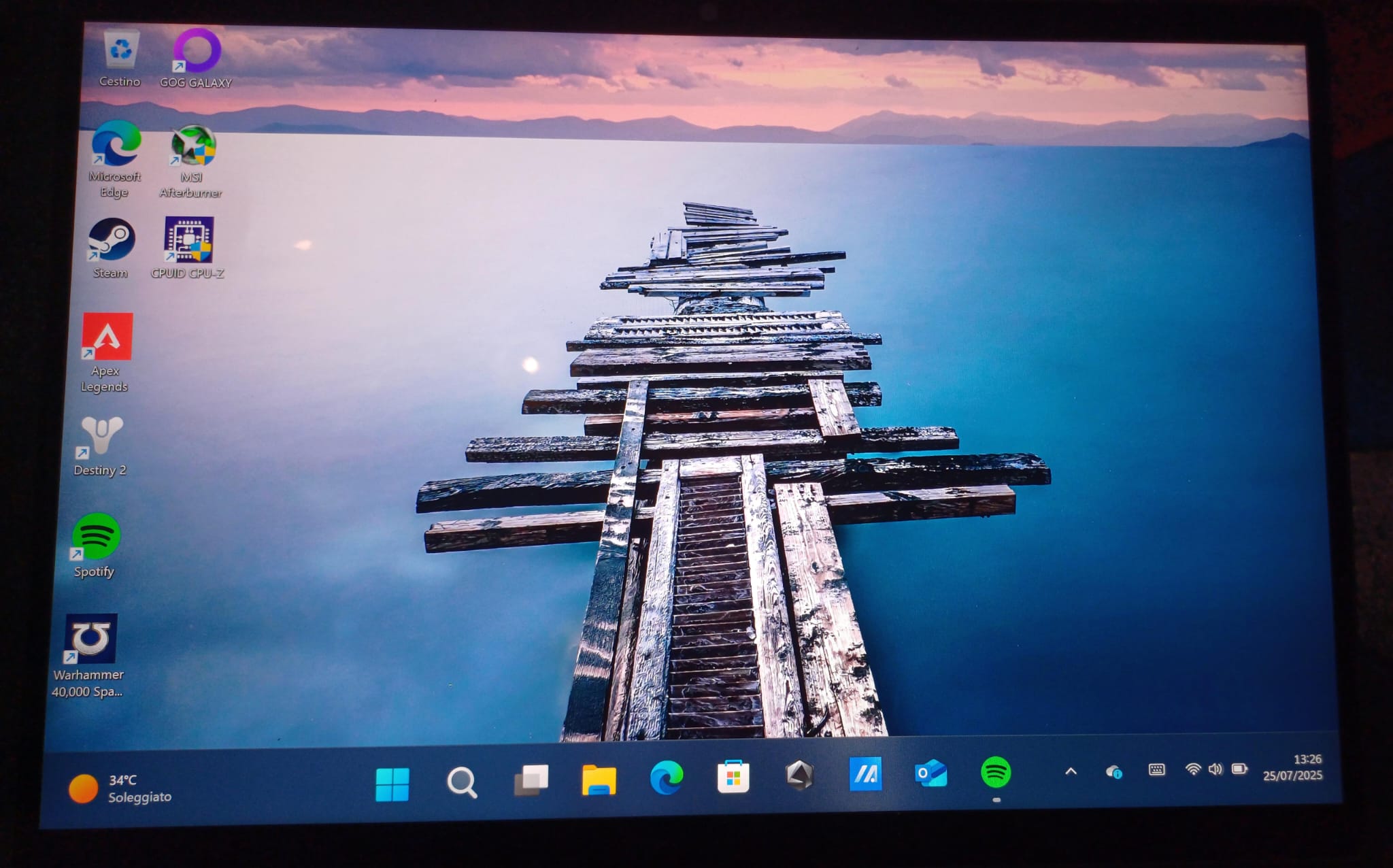Expand hidden system tray icons chevron
This screenshot has width=1393, height=868.
[1071, 771]
